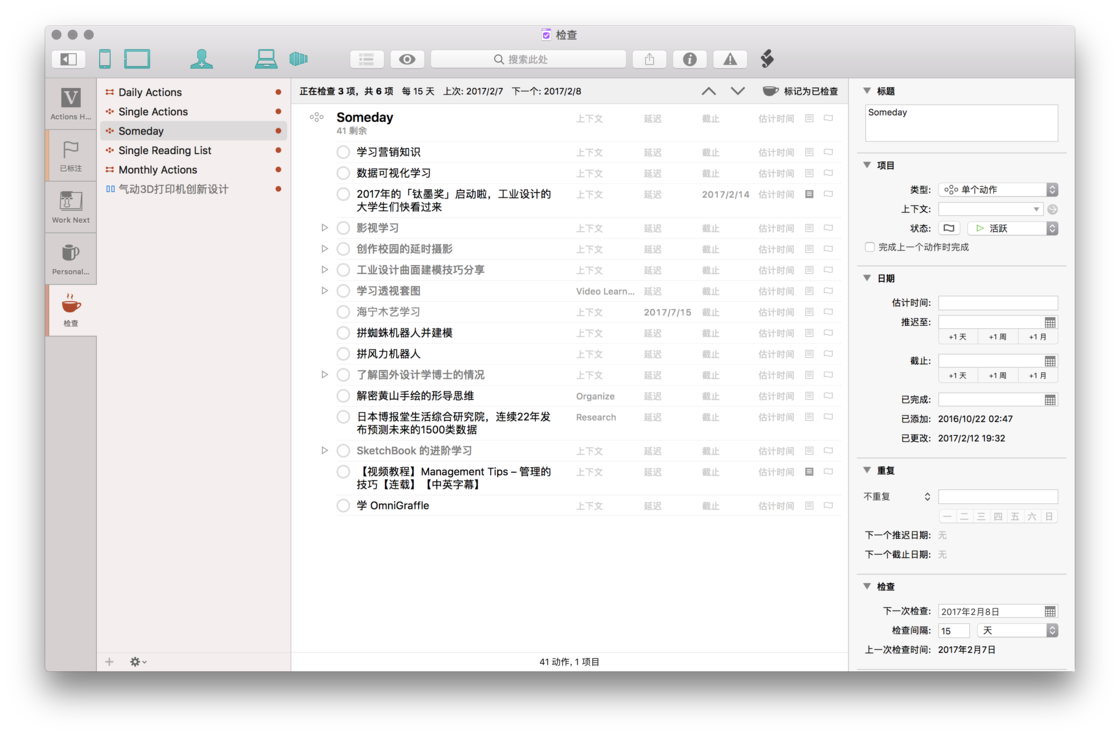Click the laptop toolbar icon

[266, 59]
